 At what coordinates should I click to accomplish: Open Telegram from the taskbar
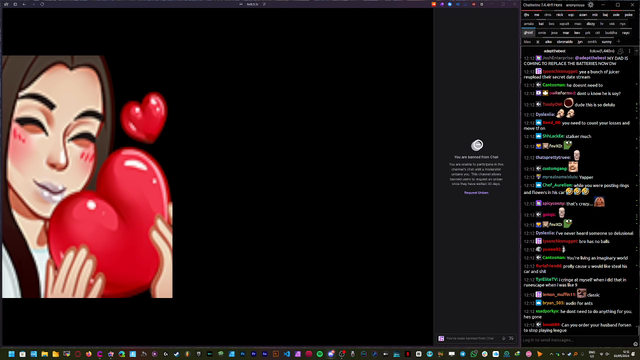(x=462, y=354)
